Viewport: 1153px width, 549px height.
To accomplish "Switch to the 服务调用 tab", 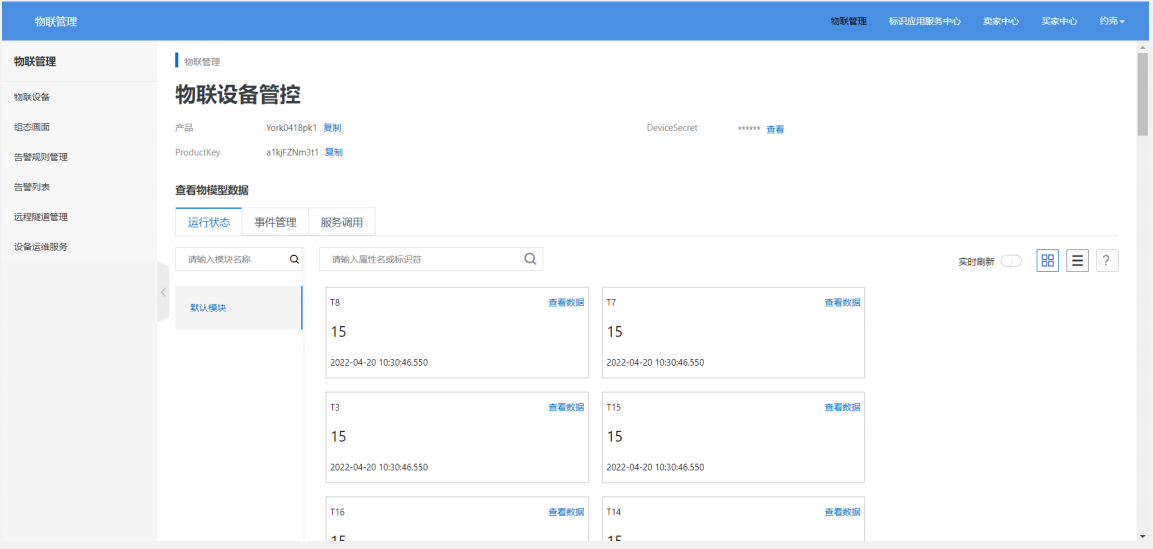I will click(341, 222).
